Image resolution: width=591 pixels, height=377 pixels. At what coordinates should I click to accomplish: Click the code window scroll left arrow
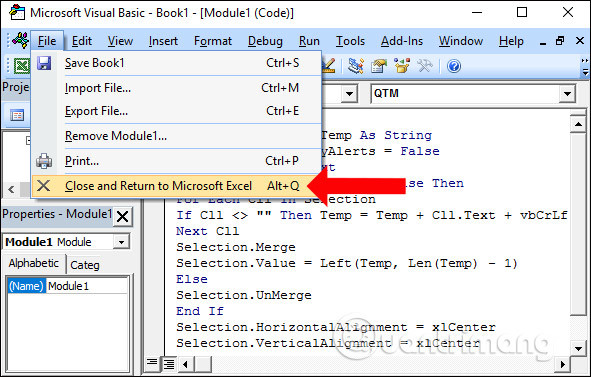tap(185, 364)
